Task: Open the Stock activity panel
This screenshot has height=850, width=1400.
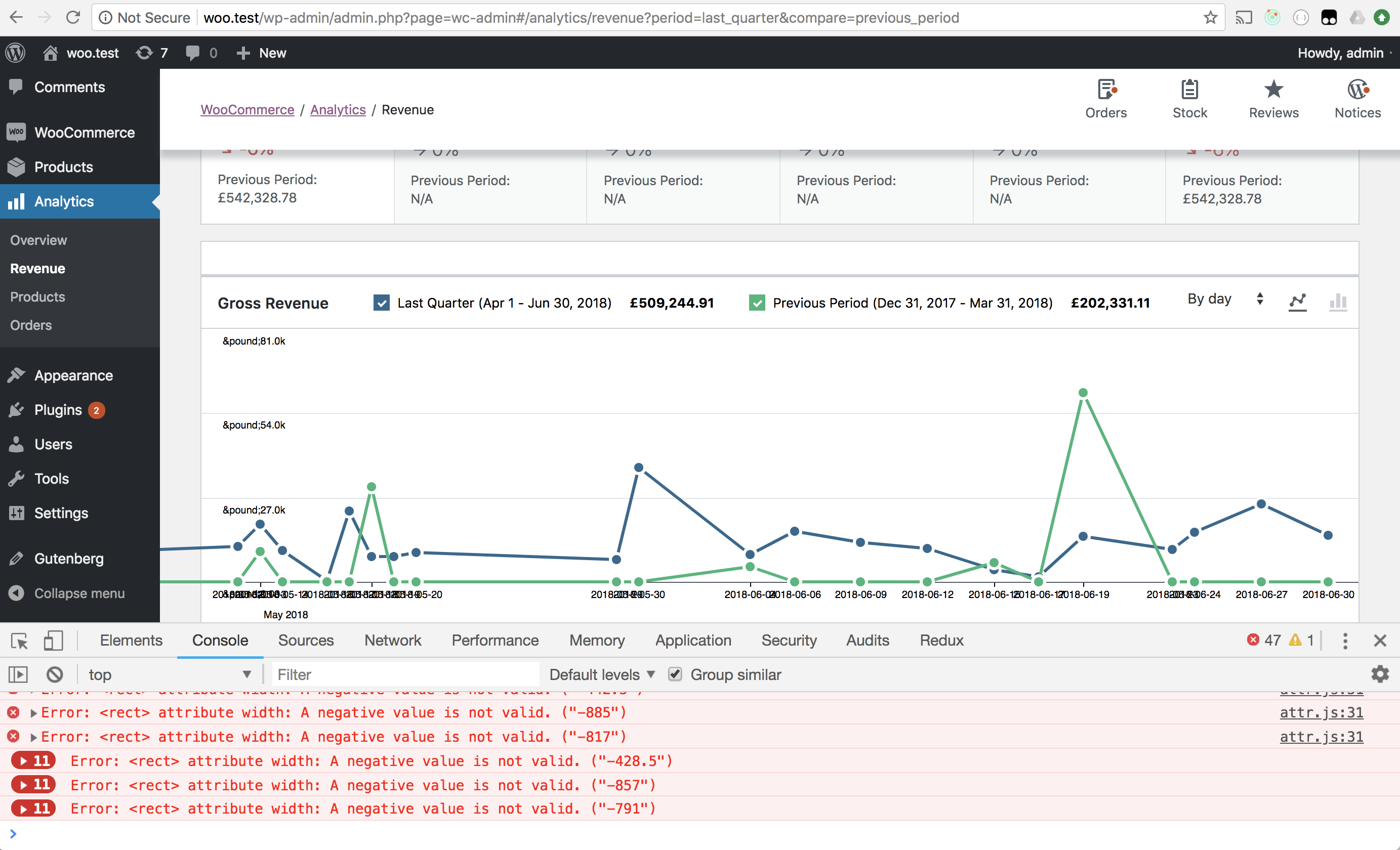Action: tap(1190, 98)
